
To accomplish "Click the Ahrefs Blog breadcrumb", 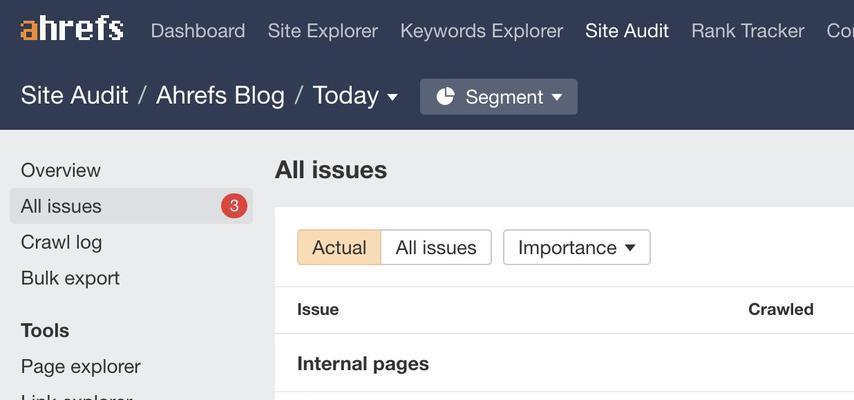I will click(220, 96).
